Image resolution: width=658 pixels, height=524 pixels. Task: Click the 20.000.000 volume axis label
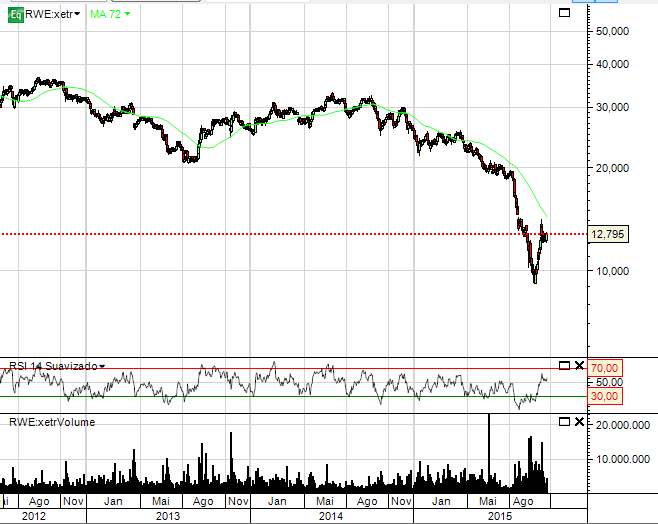point(623,425)
